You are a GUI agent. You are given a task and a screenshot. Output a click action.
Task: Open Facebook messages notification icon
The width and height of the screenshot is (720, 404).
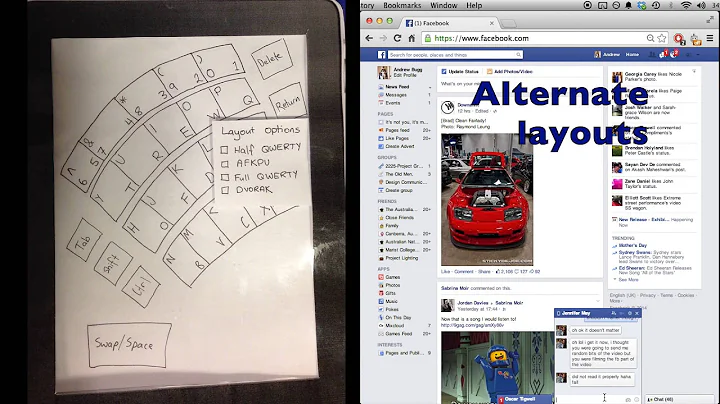coord(663,55)
